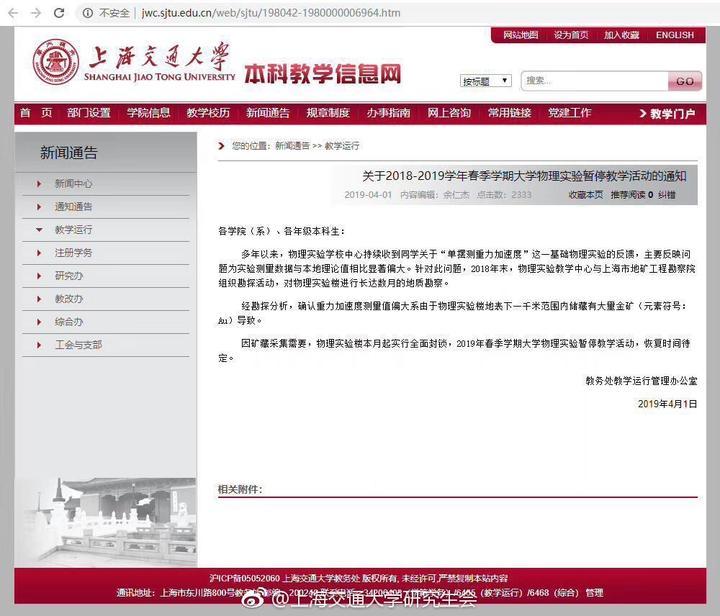720x616 pixels.
Task: Open the 新闻通告 navigation menu
Action: pos(268,113)
